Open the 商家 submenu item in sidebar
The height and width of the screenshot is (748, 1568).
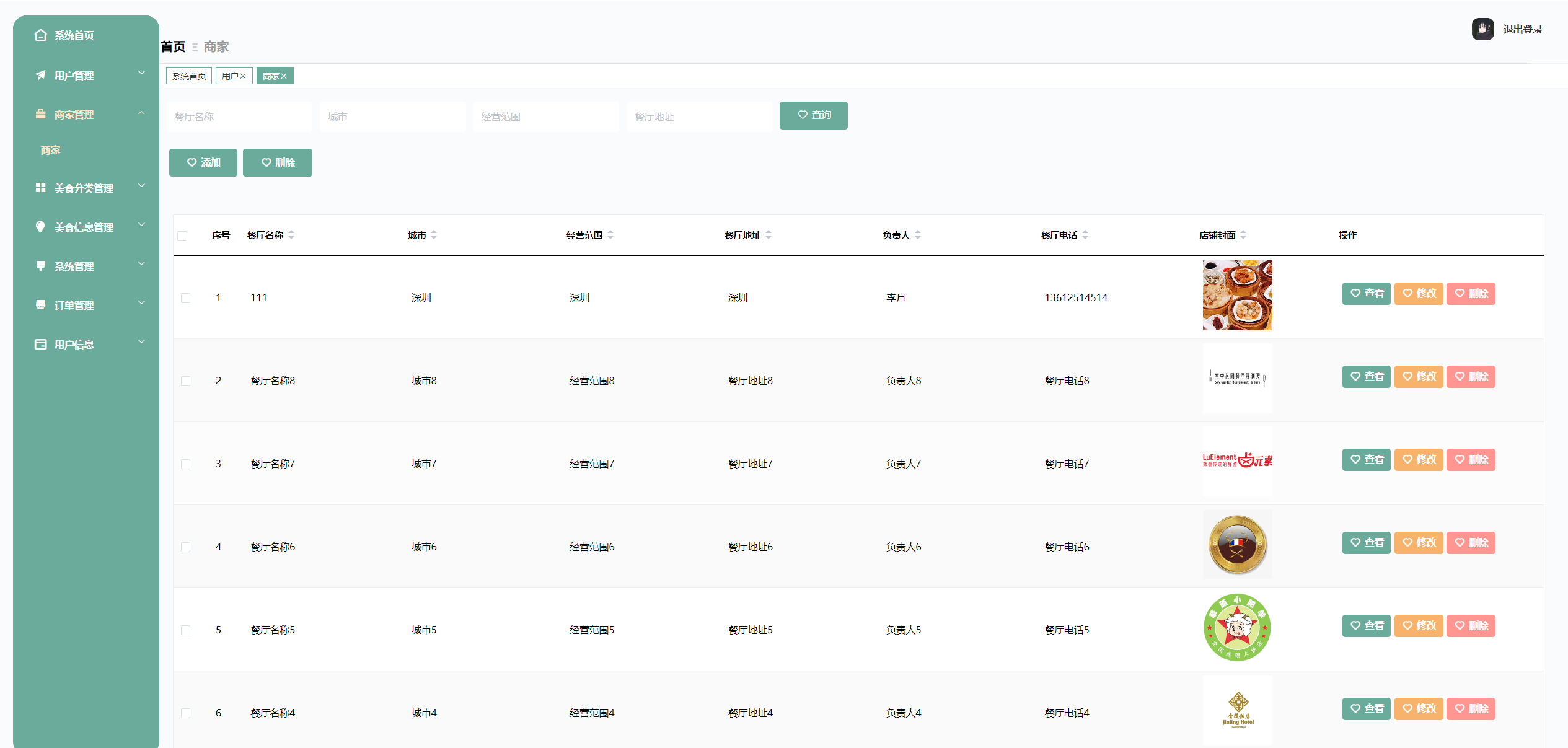click(x=51, y=150)
